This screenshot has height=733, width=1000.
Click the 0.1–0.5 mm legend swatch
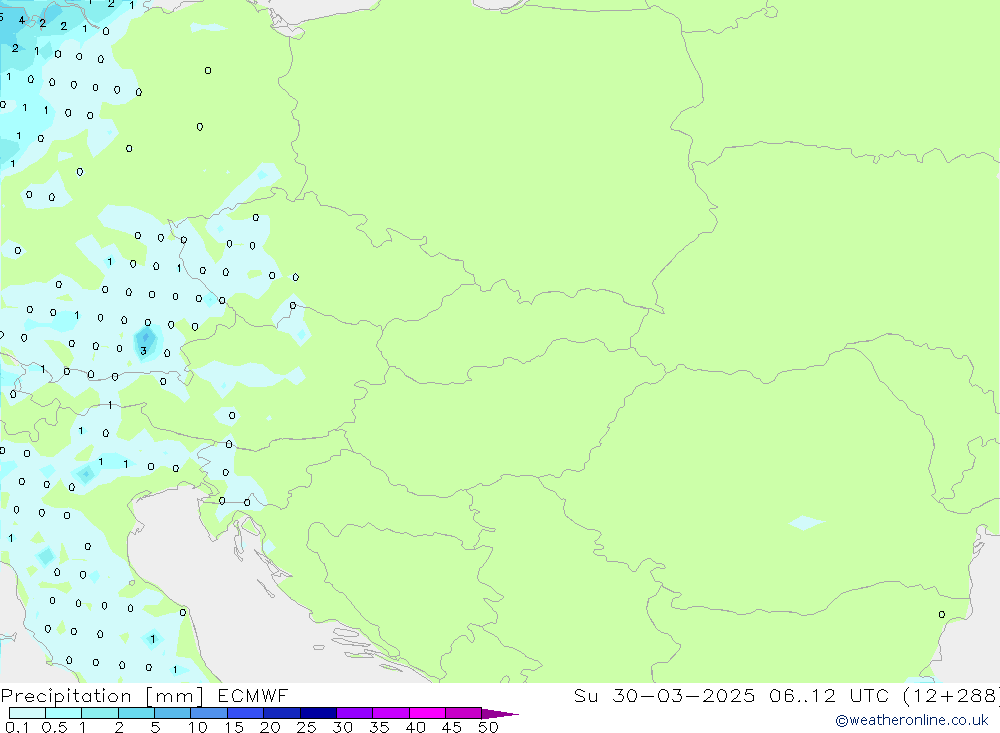point(27,713)
